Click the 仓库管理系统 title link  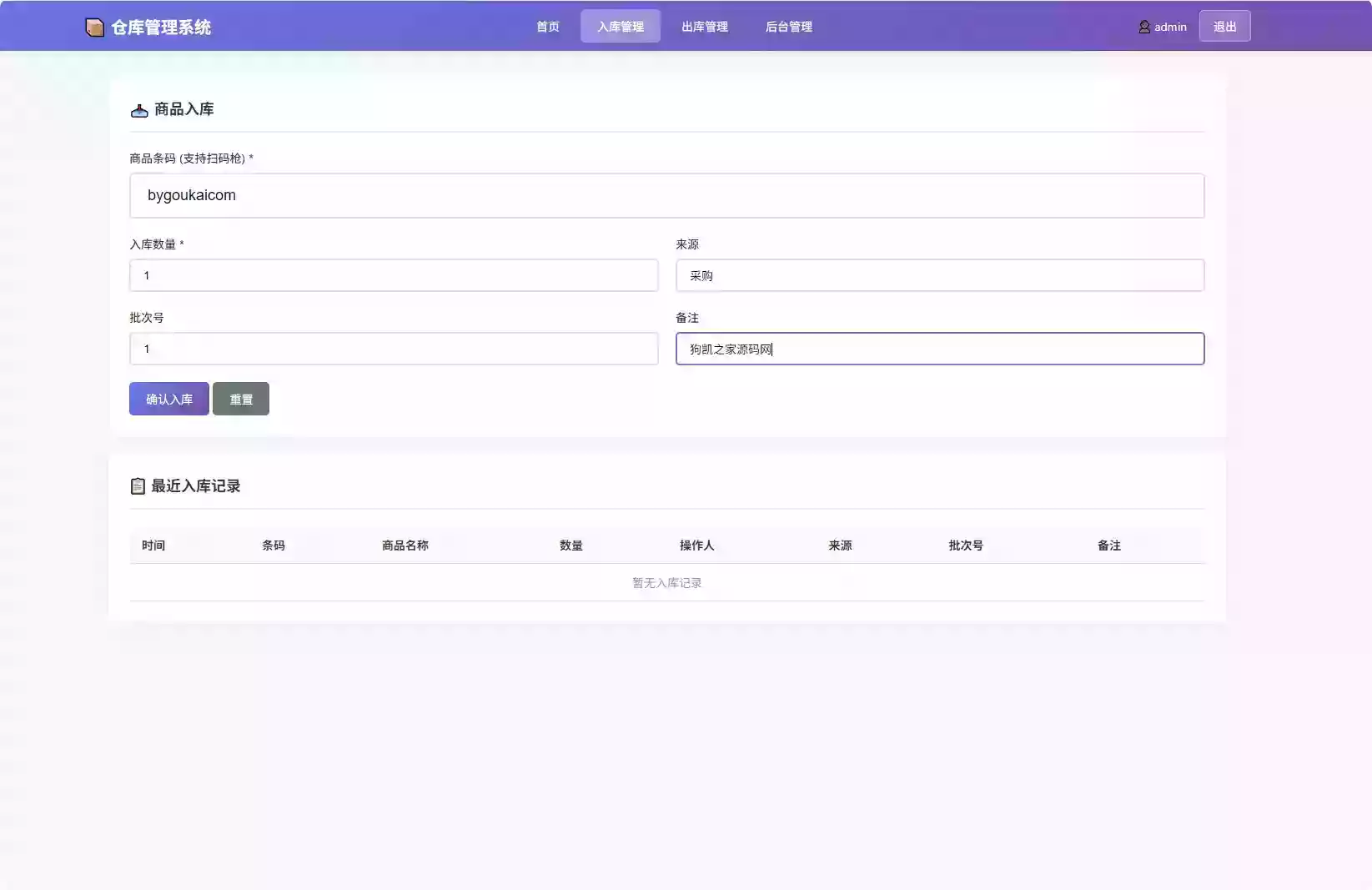pos(161,28)
